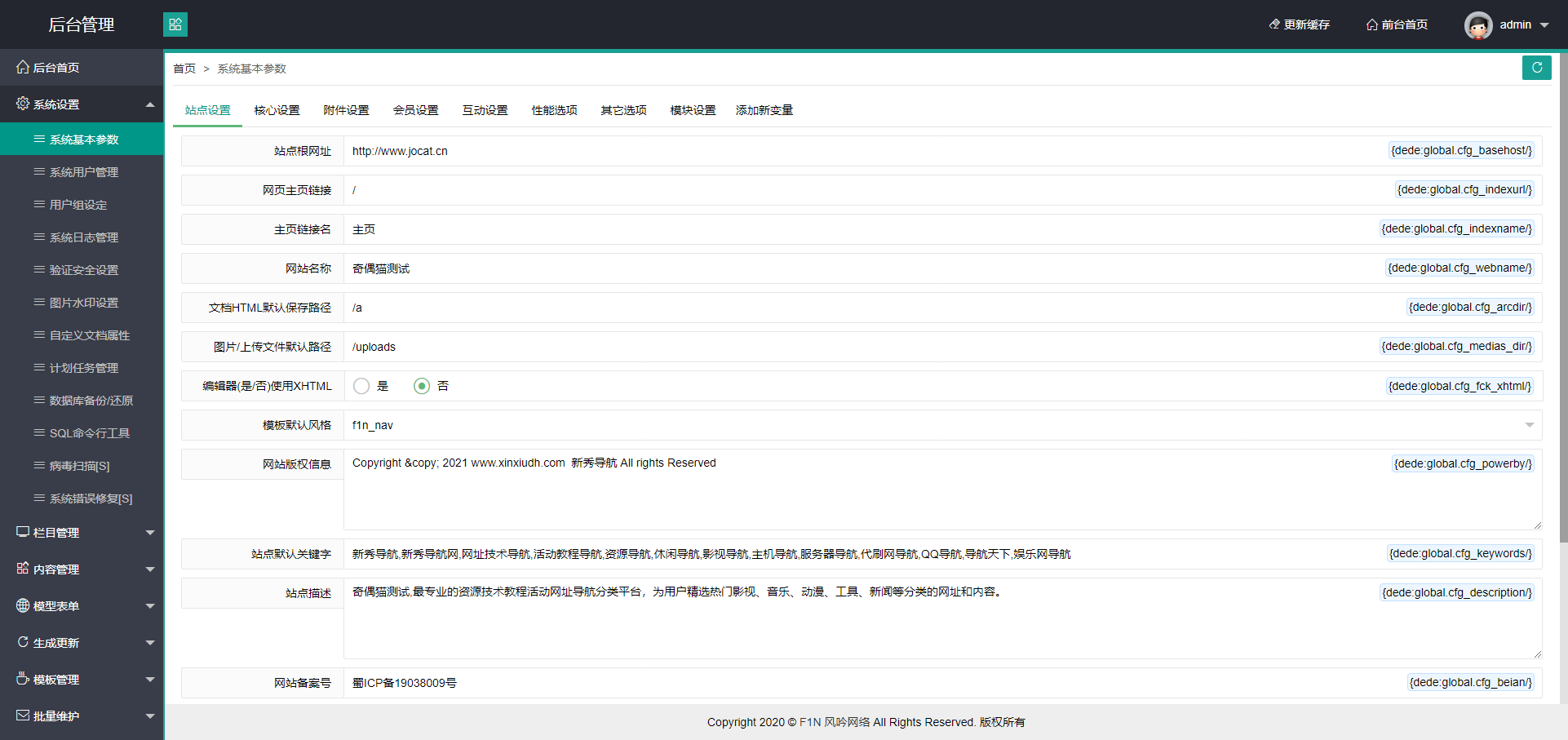Open 系统错误修复[S] in sidebar
The image size is (1568, 740).
82,498
